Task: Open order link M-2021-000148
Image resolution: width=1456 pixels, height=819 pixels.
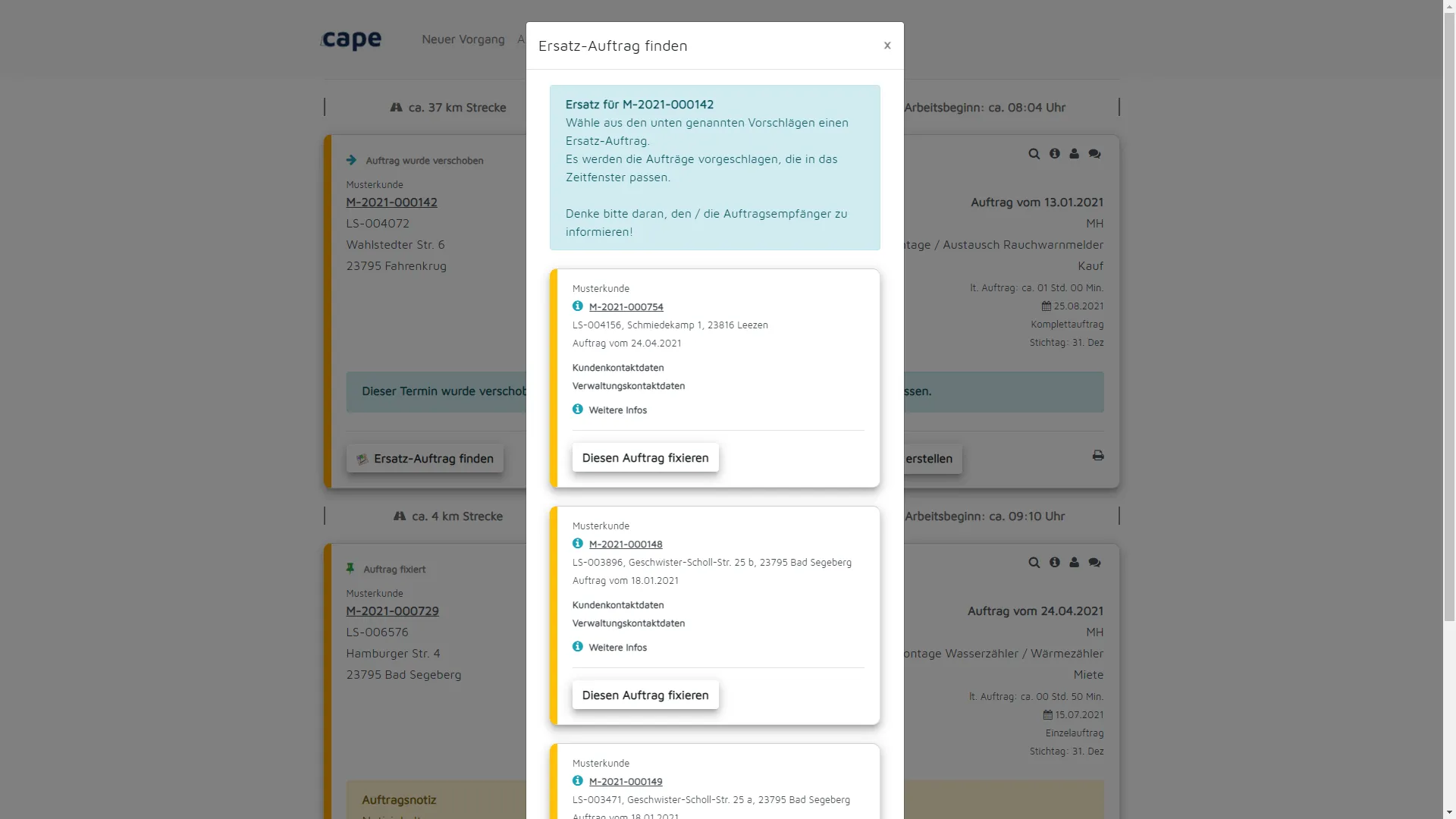Action: click(626, 544)
